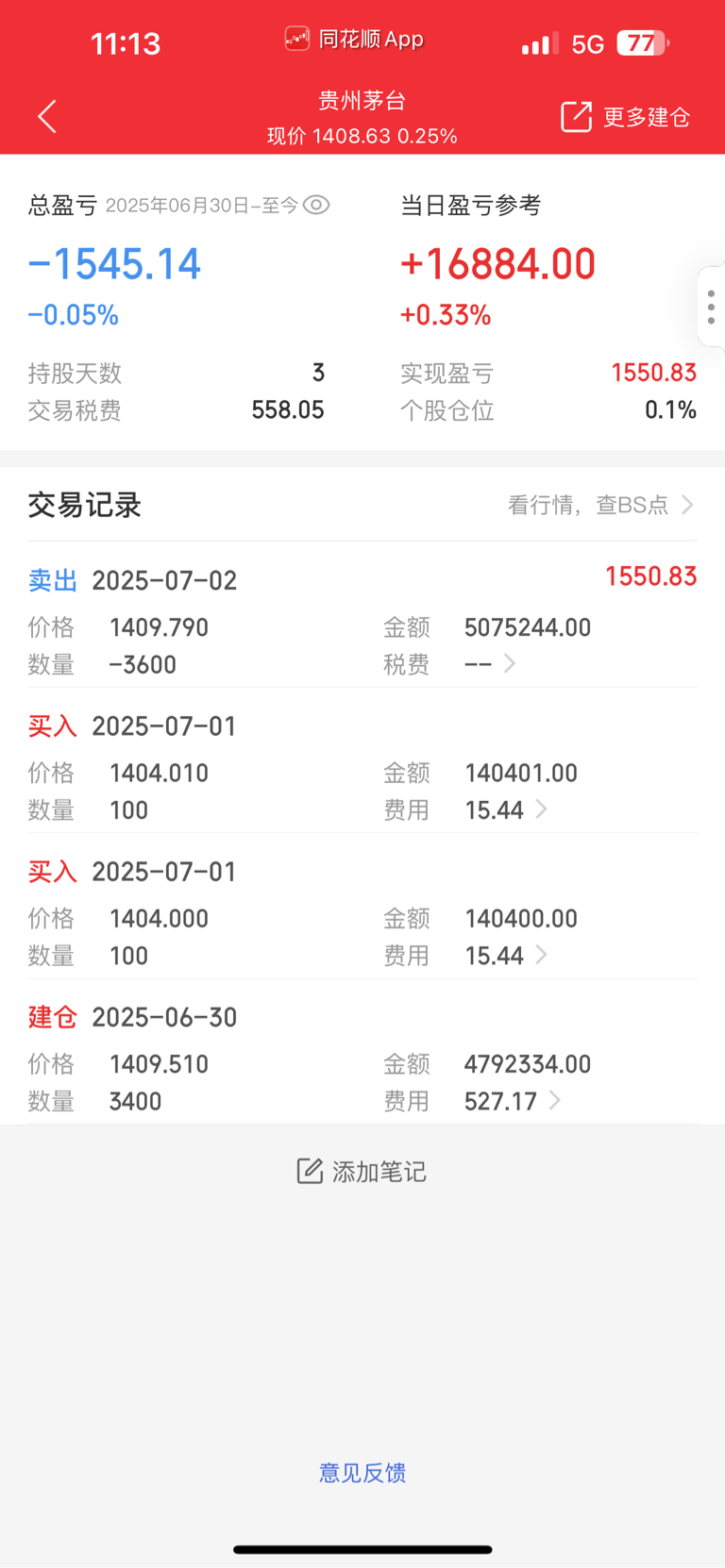The height and width of the screenshot is (1568, 725).
Task: Toggle the eye icon next to 总盈亏
Action: pyautogui.click(x=316, y=205)
